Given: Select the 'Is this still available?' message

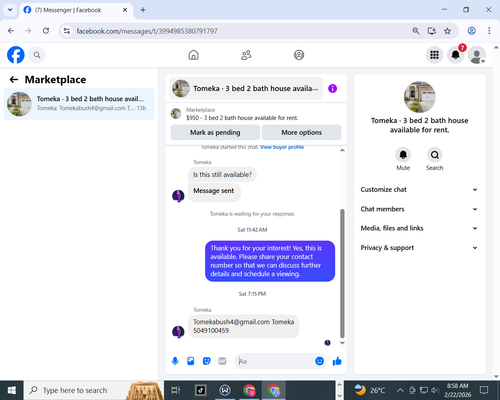Looking at the screenshot, I should point(222,175).
